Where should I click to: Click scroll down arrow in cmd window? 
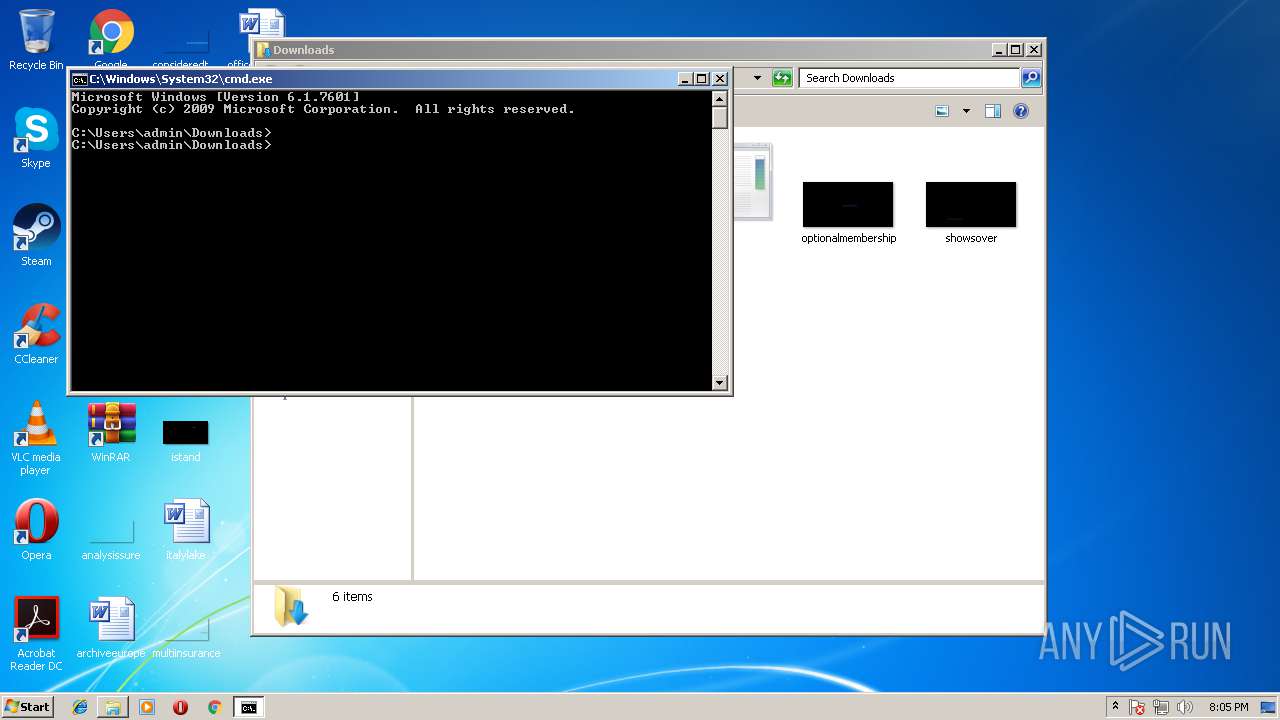click(x=719, y=382)
